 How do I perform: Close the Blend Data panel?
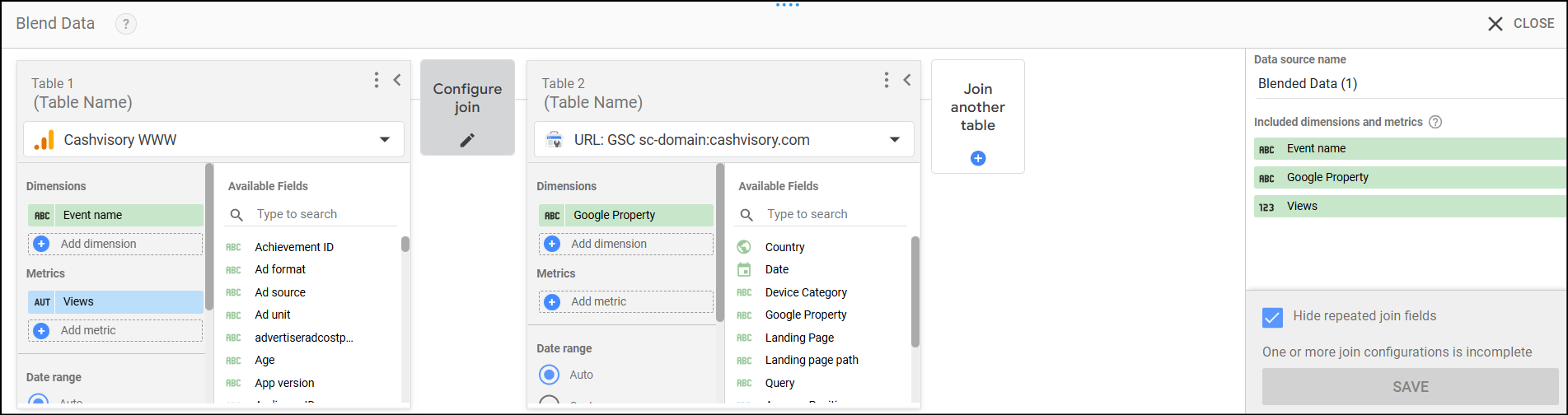coord(1520,24)
